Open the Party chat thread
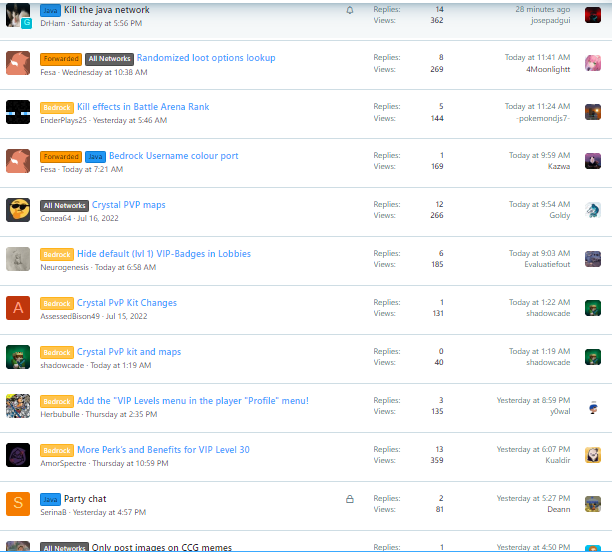This screenshot has height=552, width=612. [x=85, y=499]
